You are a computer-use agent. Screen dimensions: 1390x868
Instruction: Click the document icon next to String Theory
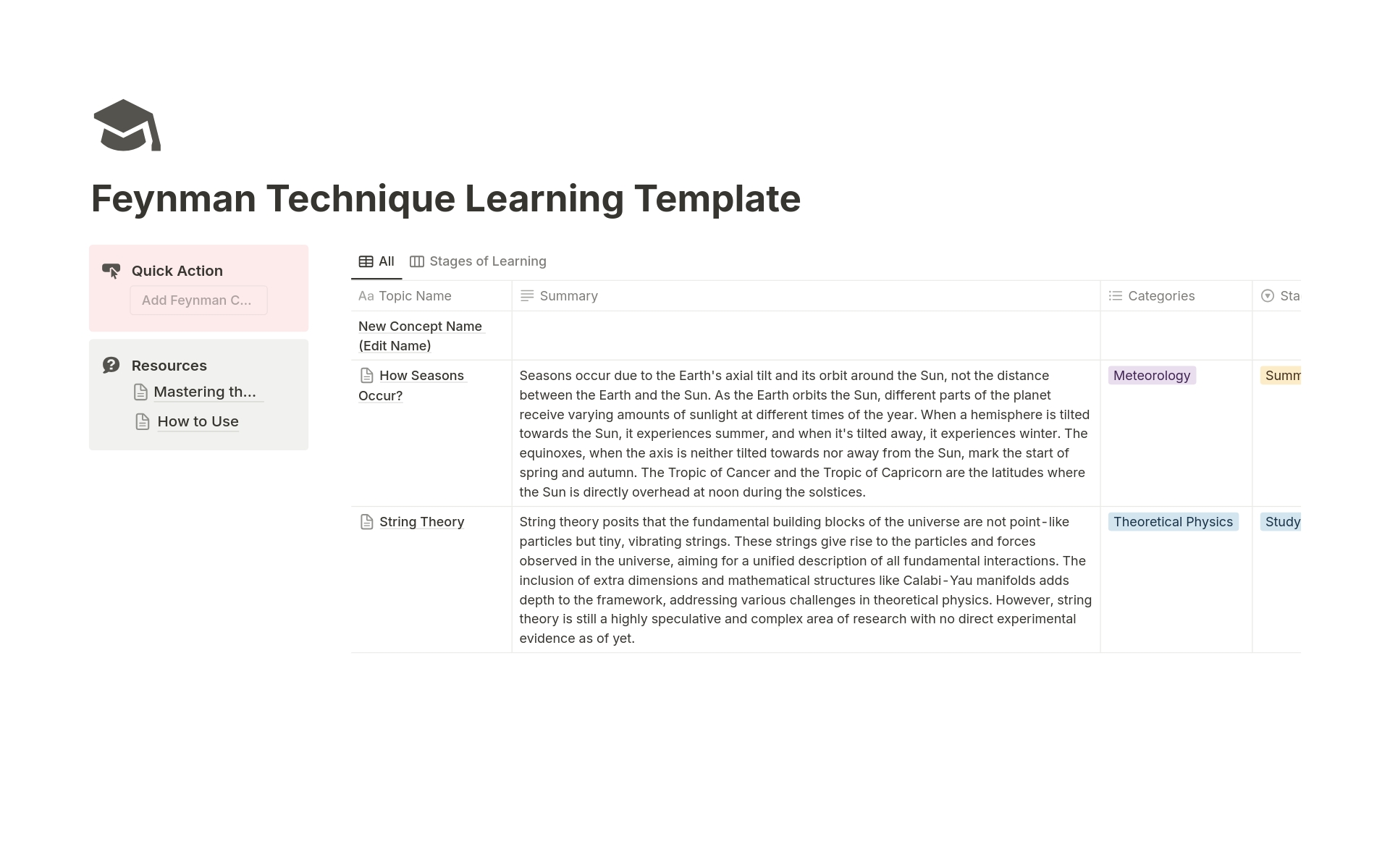click(x=366, y=521)
